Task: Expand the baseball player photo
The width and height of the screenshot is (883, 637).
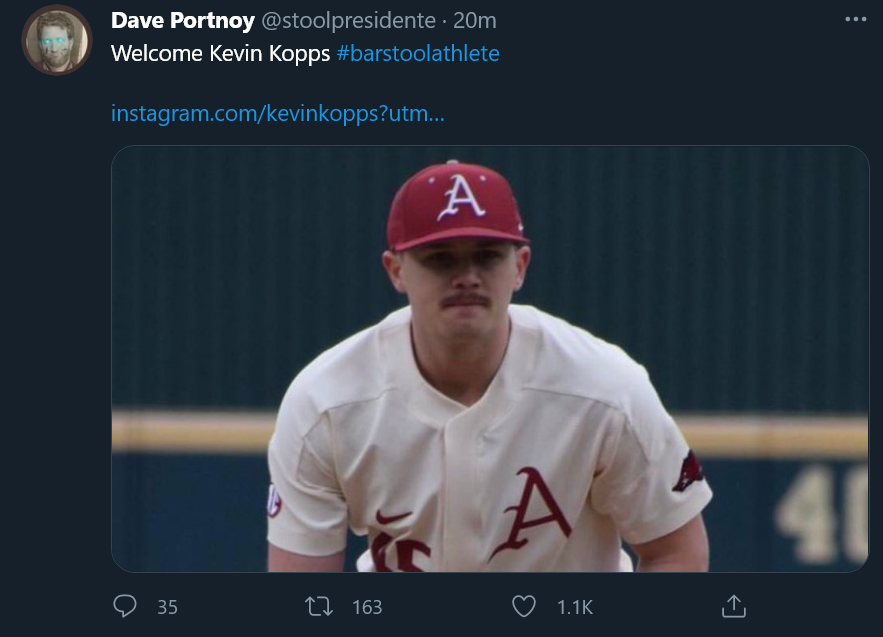Action: tap(489, 358)
